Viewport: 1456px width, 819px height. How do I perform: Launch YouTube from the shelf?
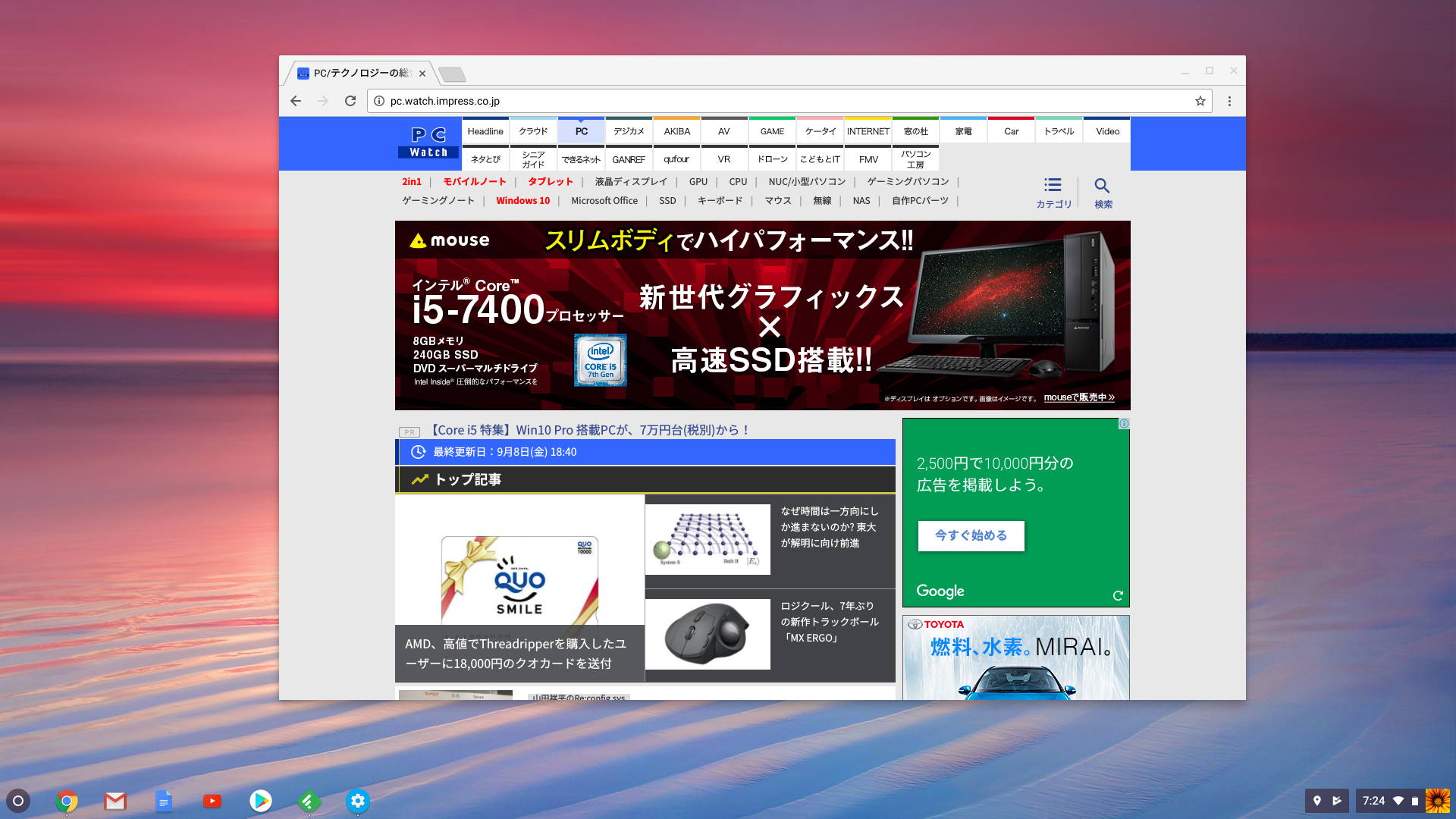[212, 800]
